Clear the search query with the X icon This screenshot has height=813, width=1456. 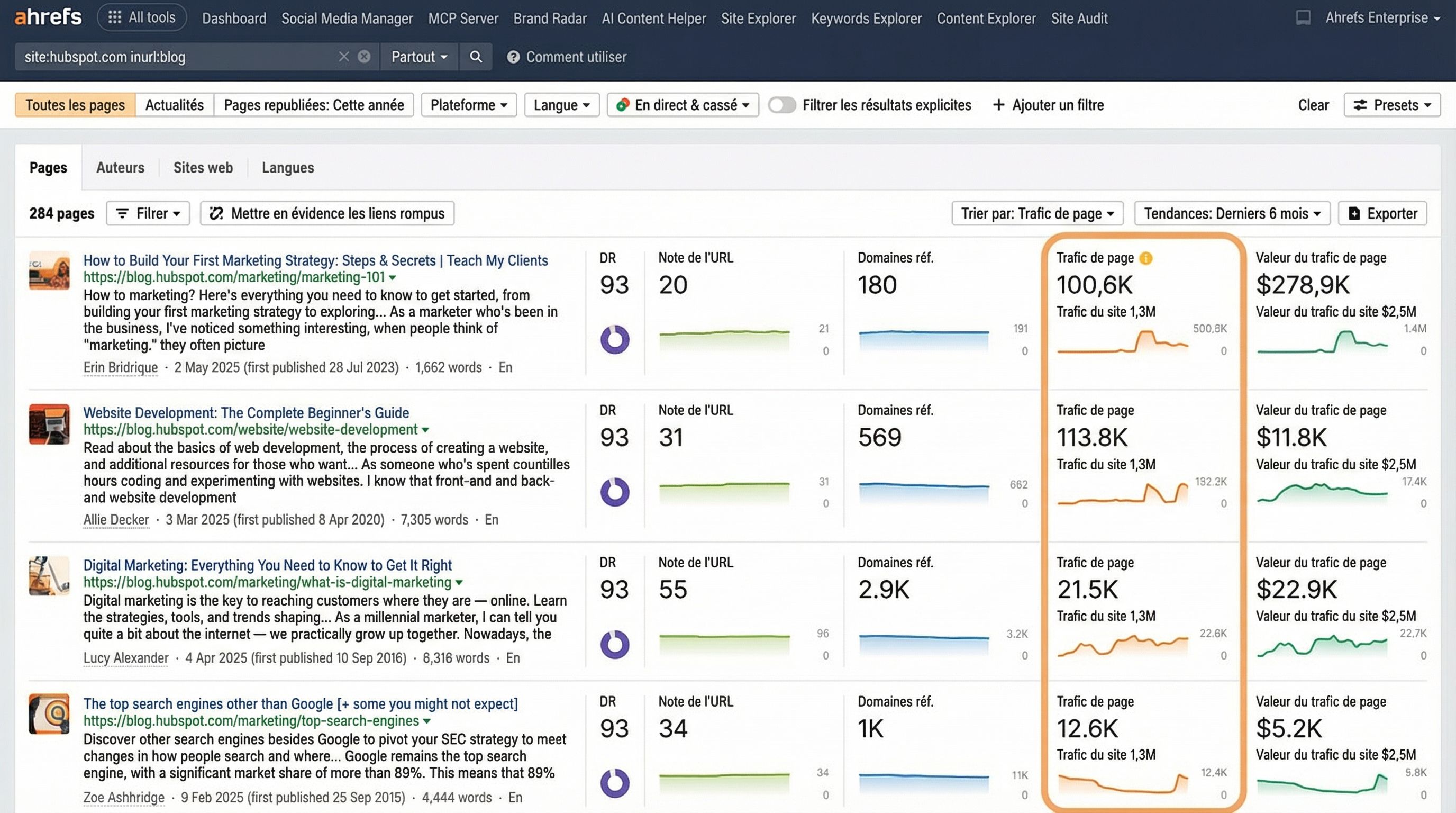pyautogui.click(x=344, y=57)
